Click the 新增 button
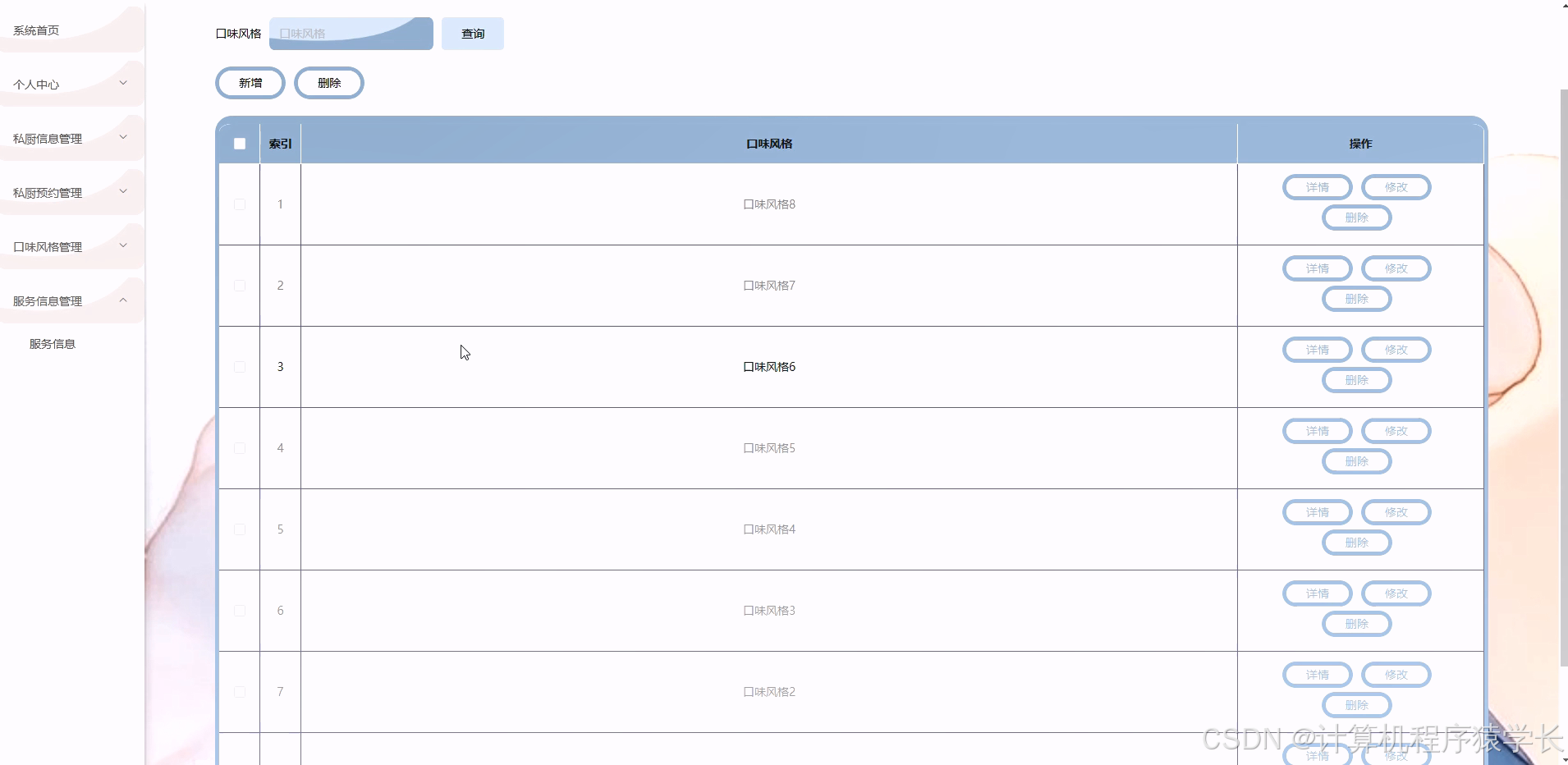This screenshot has width=1568, height=765. pos(250,83)
